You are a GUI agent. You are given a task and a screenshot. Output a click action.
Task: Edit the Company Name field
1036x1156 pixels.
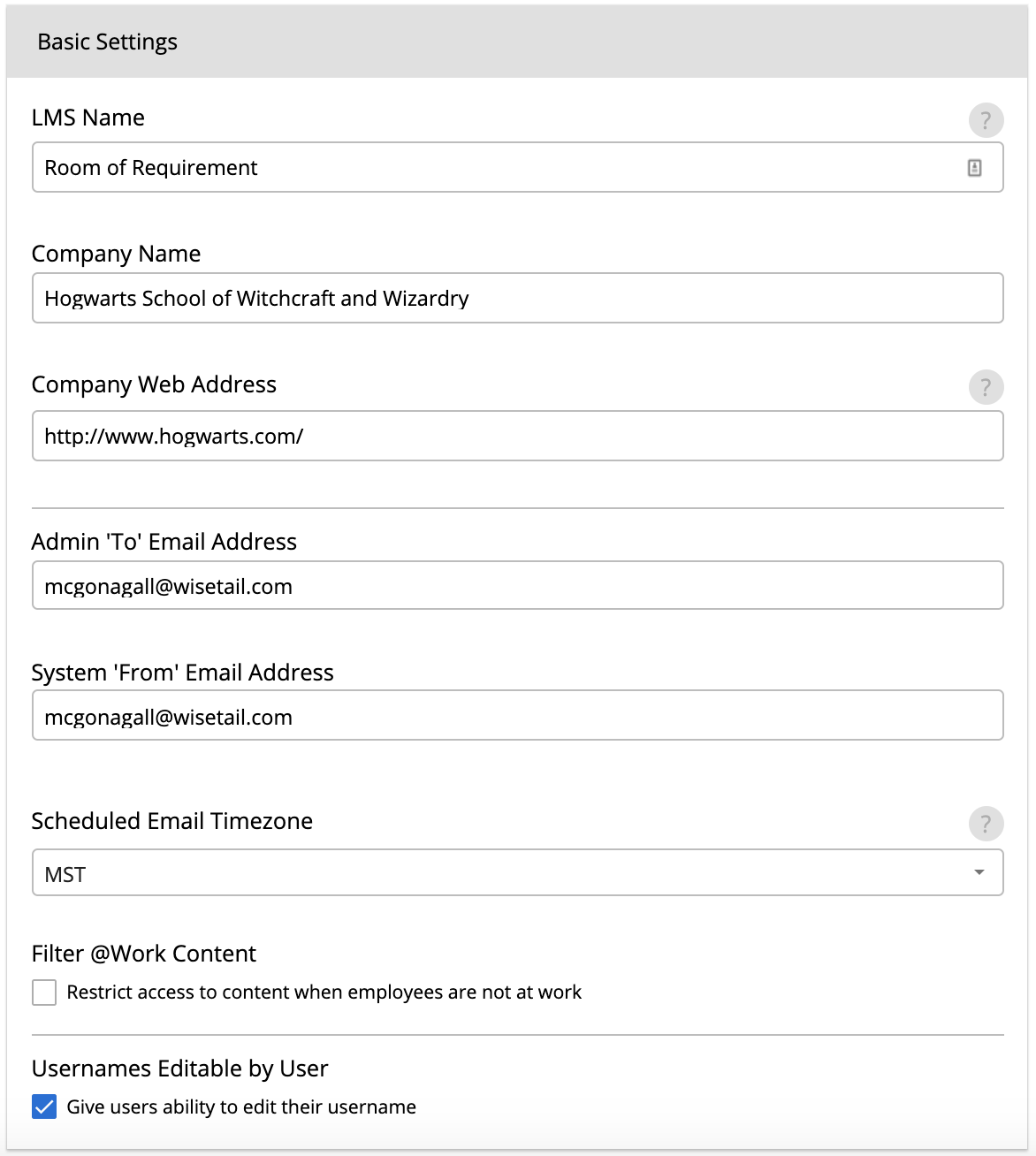[518, 298]
